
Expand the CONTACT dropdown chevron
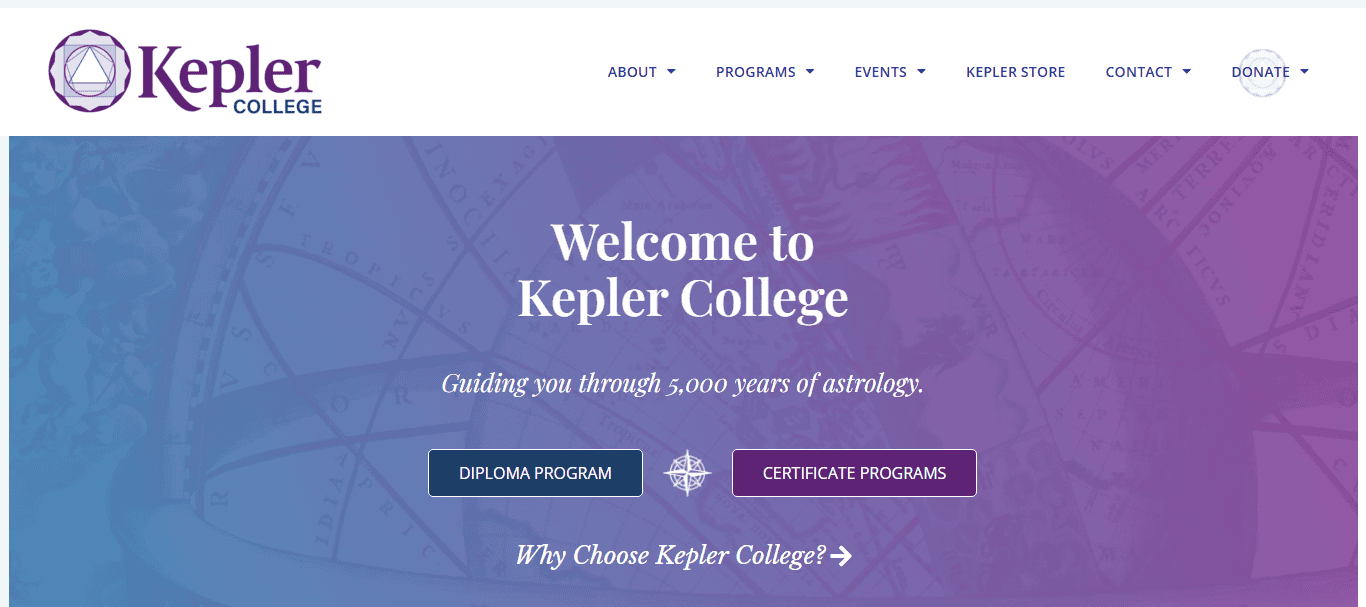pos(1186,72)
